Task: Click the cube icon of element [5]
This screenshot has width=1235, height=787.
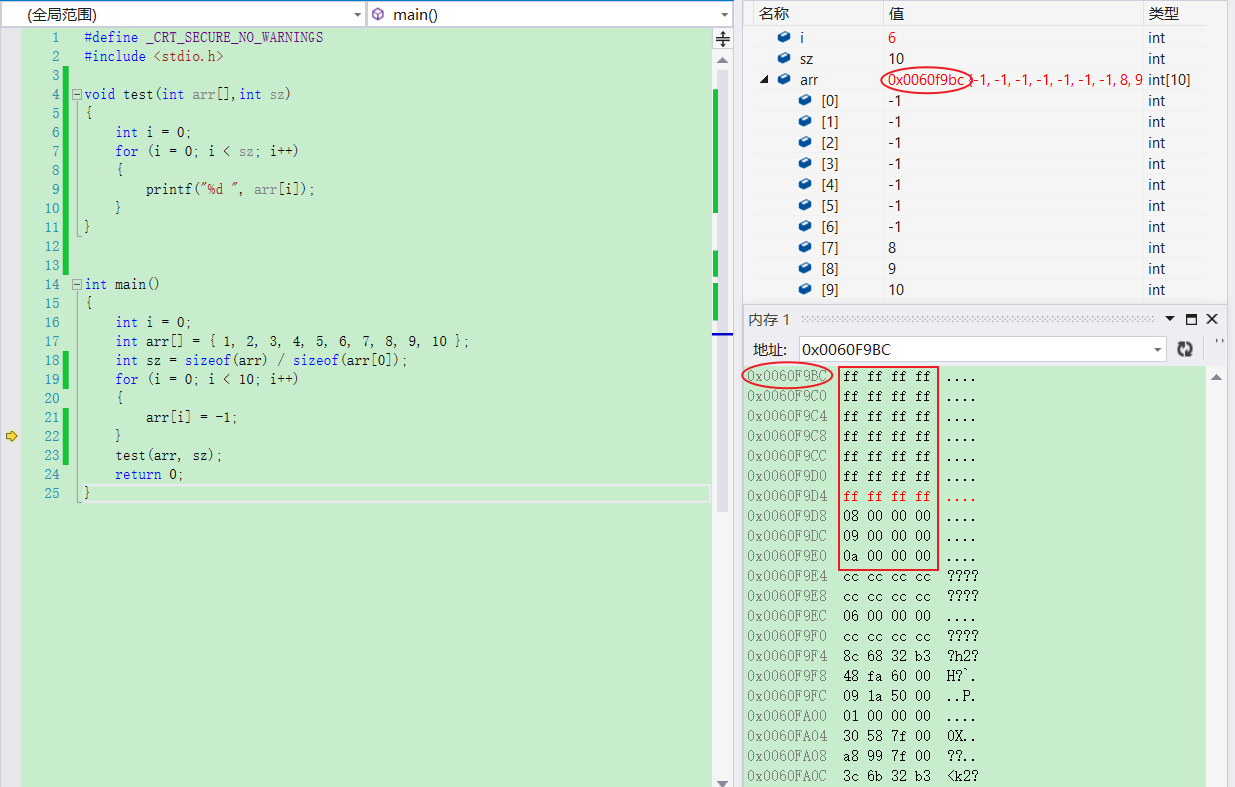Action: coord(805,205)
